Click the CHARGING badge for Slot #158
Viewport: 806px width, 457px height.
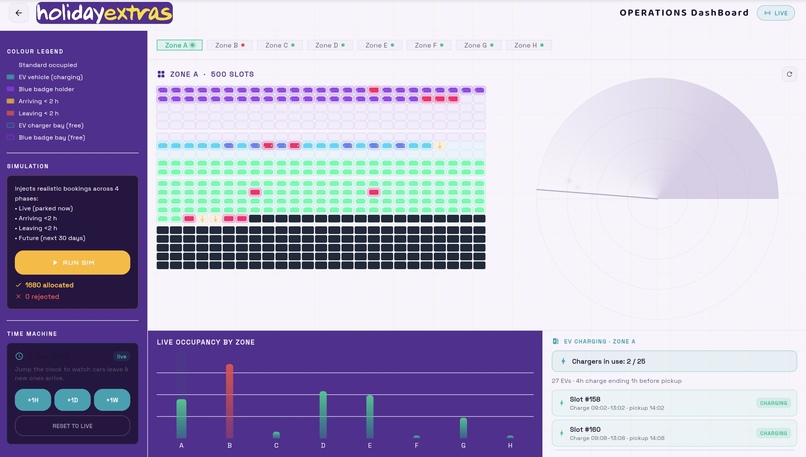click(x=774, y=403)
